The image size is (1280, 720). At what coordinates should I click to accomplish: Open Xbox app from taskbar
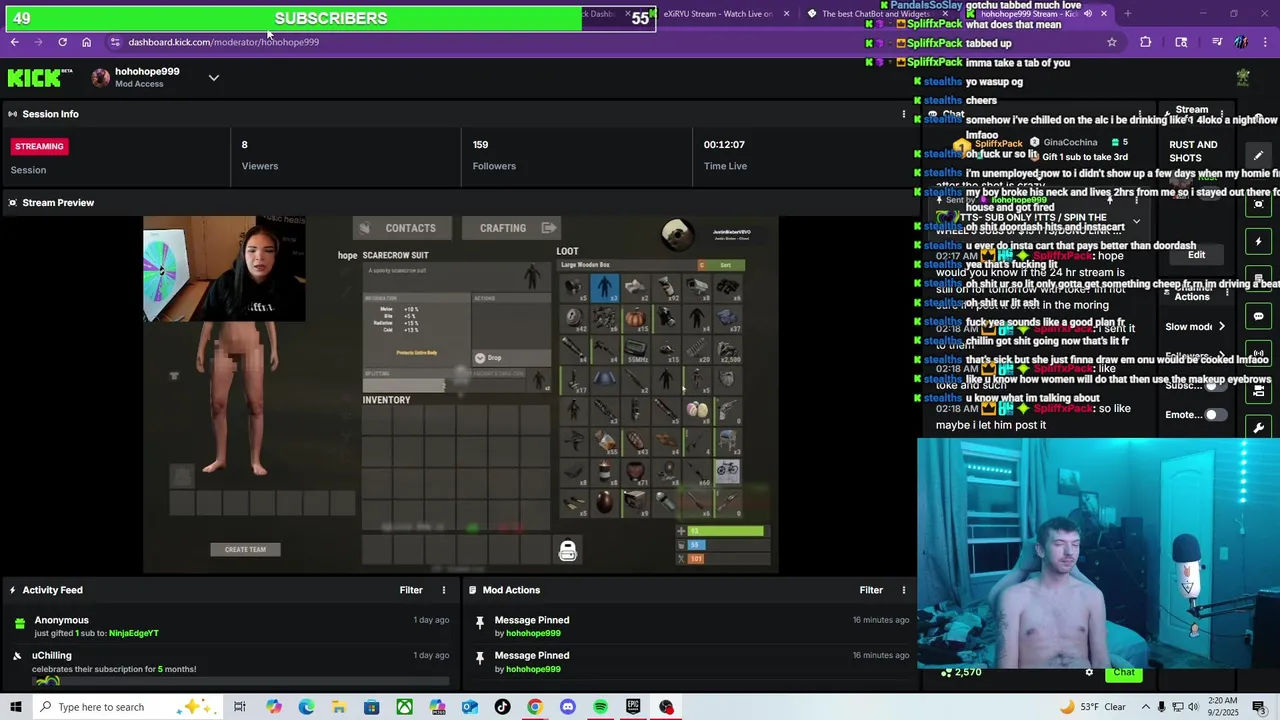[404, 707]
